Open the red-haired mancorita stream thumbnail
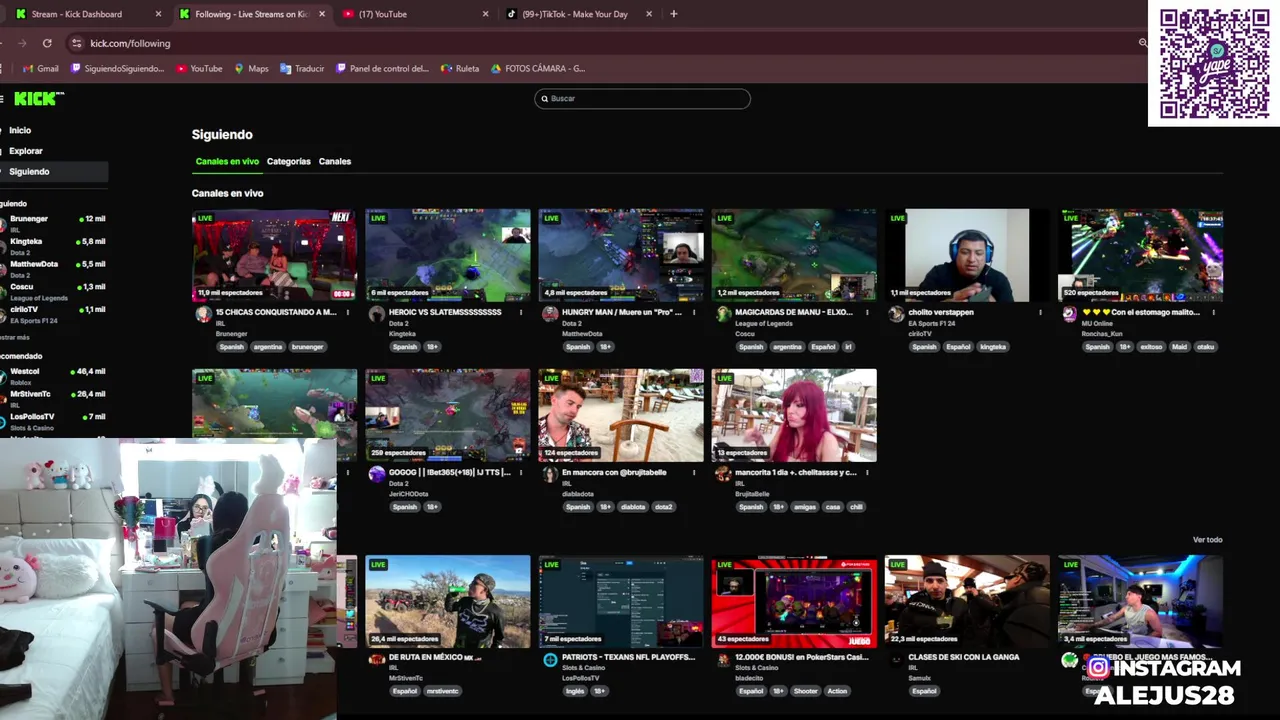1280x720 pixels. point(794,415)
